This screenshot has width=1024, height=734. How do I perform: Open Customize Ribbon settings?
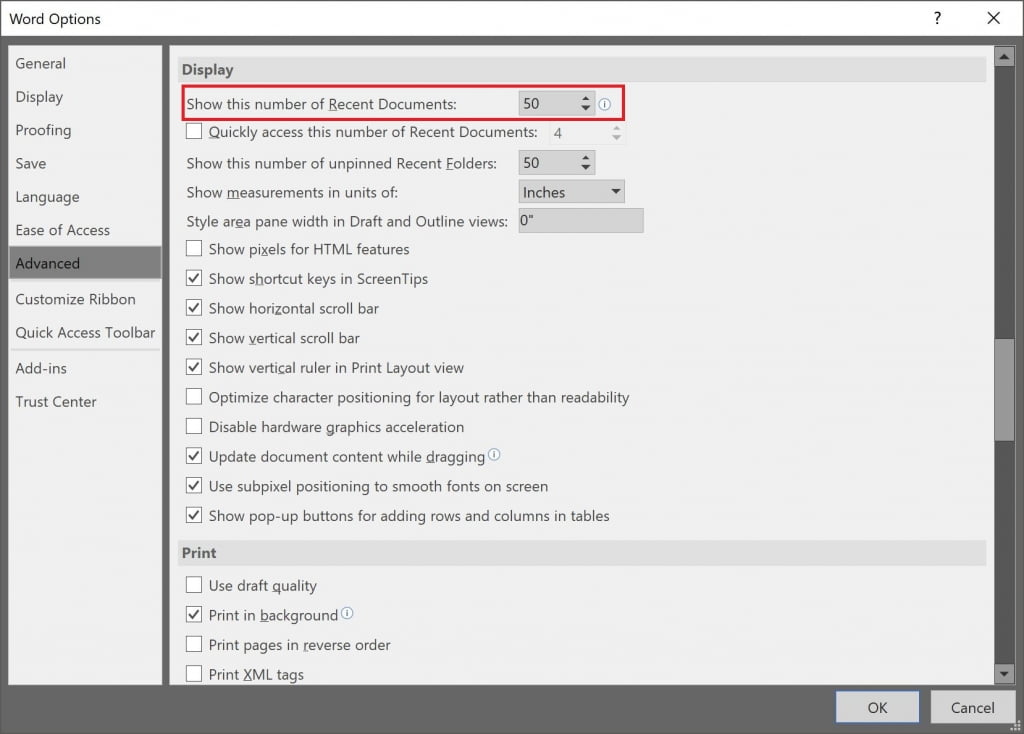[85, 299]
